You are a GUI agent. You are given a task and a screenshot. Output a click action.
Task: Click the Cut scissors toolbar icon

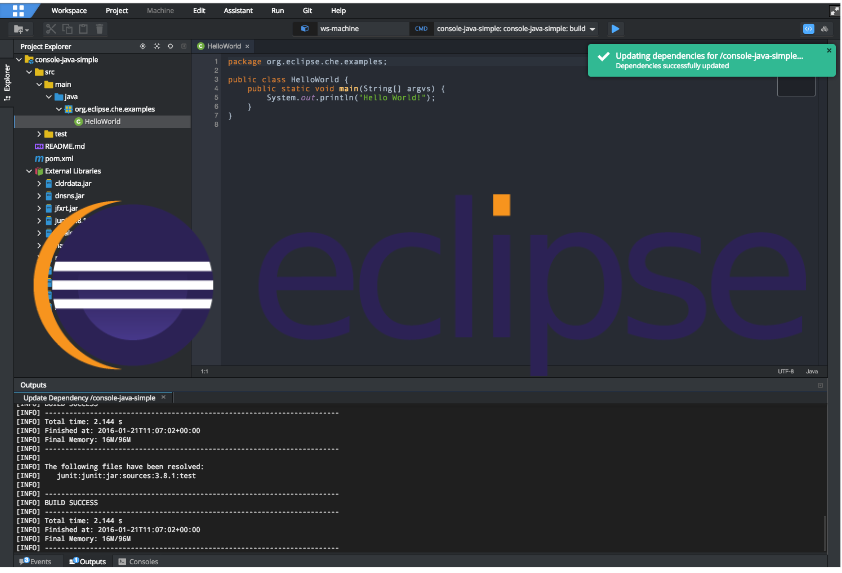coord(51,29)
